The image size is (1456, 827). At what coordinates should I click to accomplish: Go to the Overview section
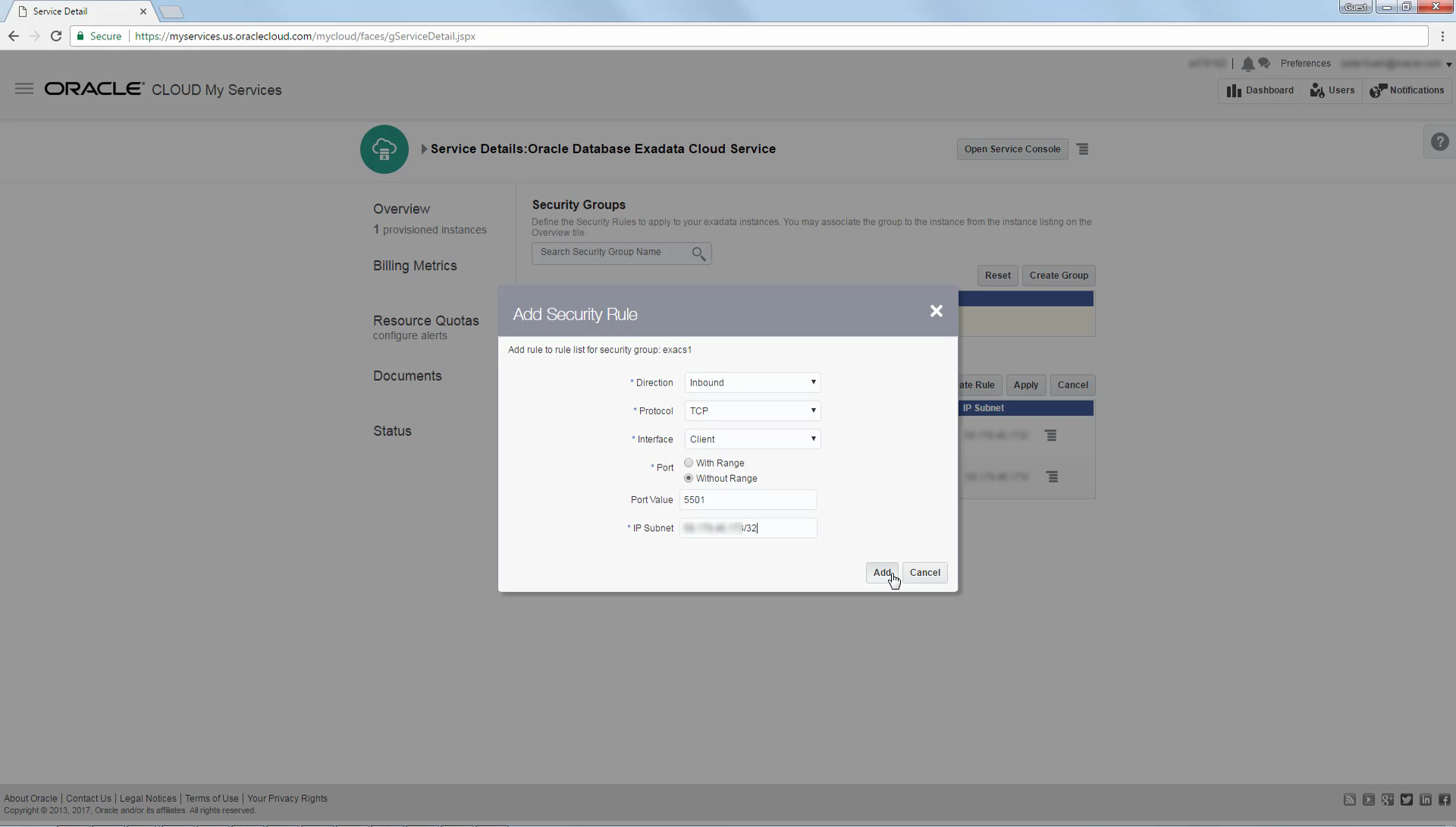click(x=401, y=209)
